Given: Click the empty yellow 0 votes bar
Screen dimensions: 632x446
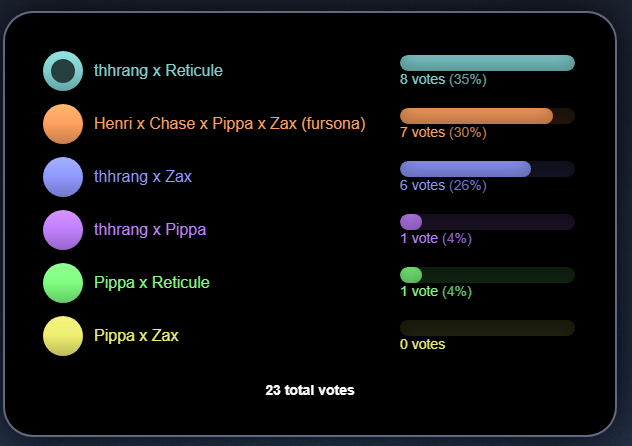Looking at the screenshot, I should pos(487,328).
